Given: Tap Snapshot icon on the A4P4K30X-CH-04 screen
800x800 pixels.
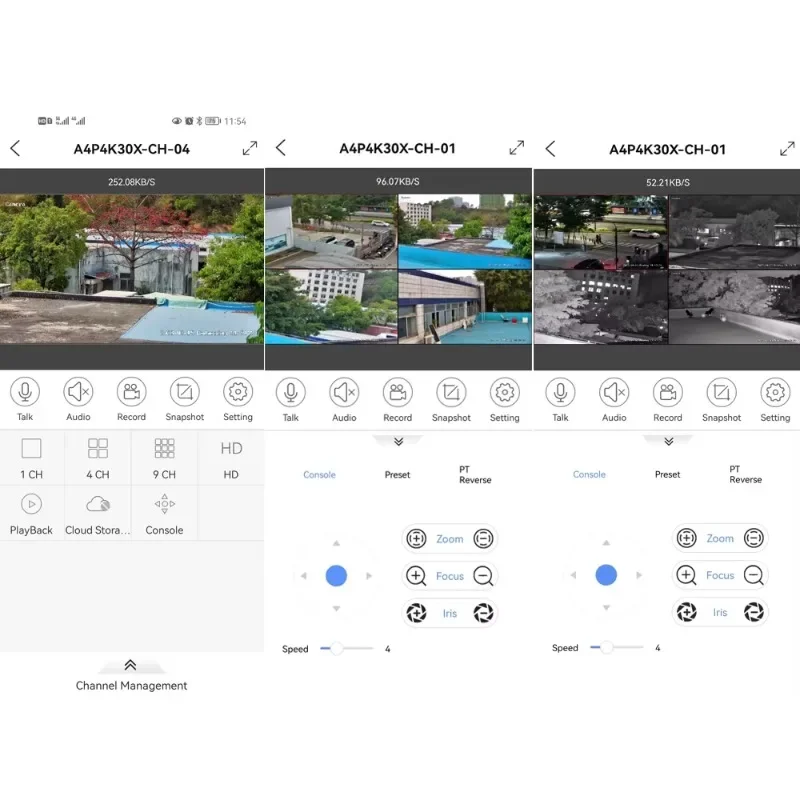Looking at the screenshot, I should [185, 392].
